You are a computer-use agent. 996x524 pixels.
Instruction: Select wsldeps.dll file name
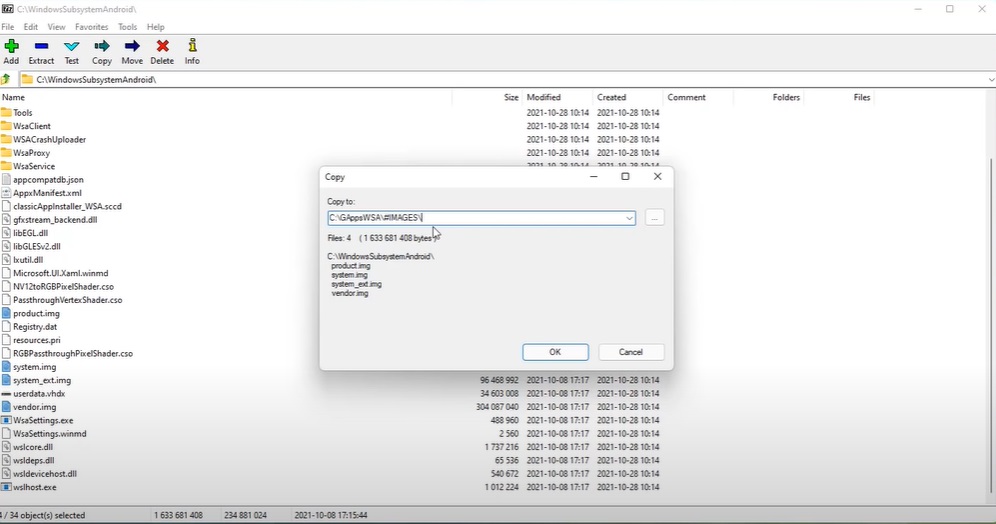pyautogui.click(x=34, y=460)
